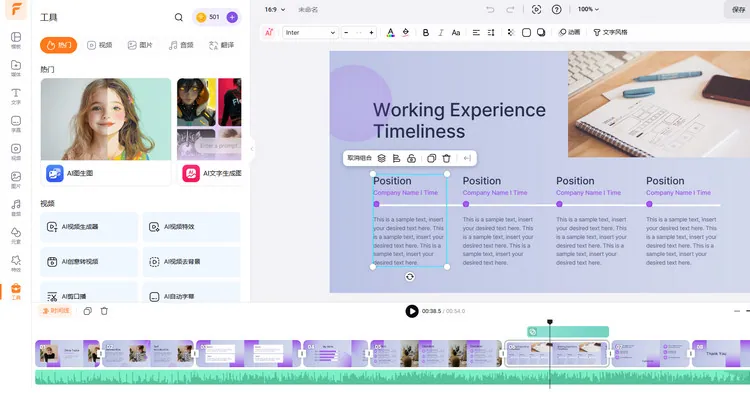Click the search magnifier in tools panel
Image resolution: width=750 pixels, height=394 pixels.
point(178,17)
